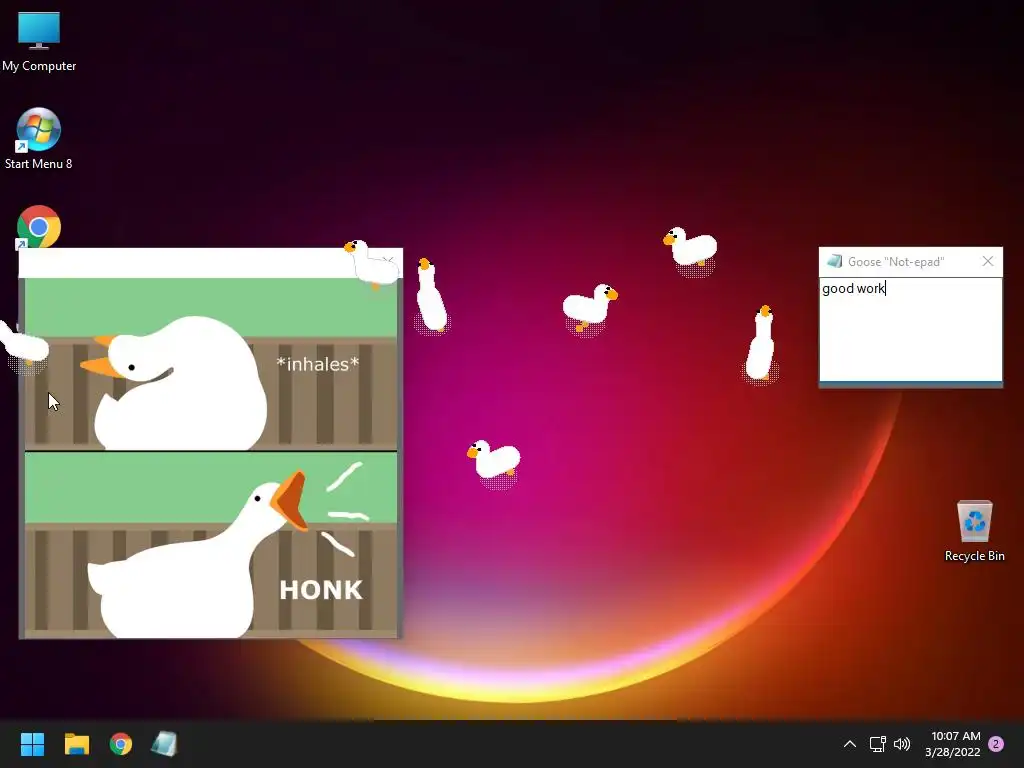Open the clock showing 10:07 AM
The width and height of the screenshot is (1024, 768).
pos(953,744)
